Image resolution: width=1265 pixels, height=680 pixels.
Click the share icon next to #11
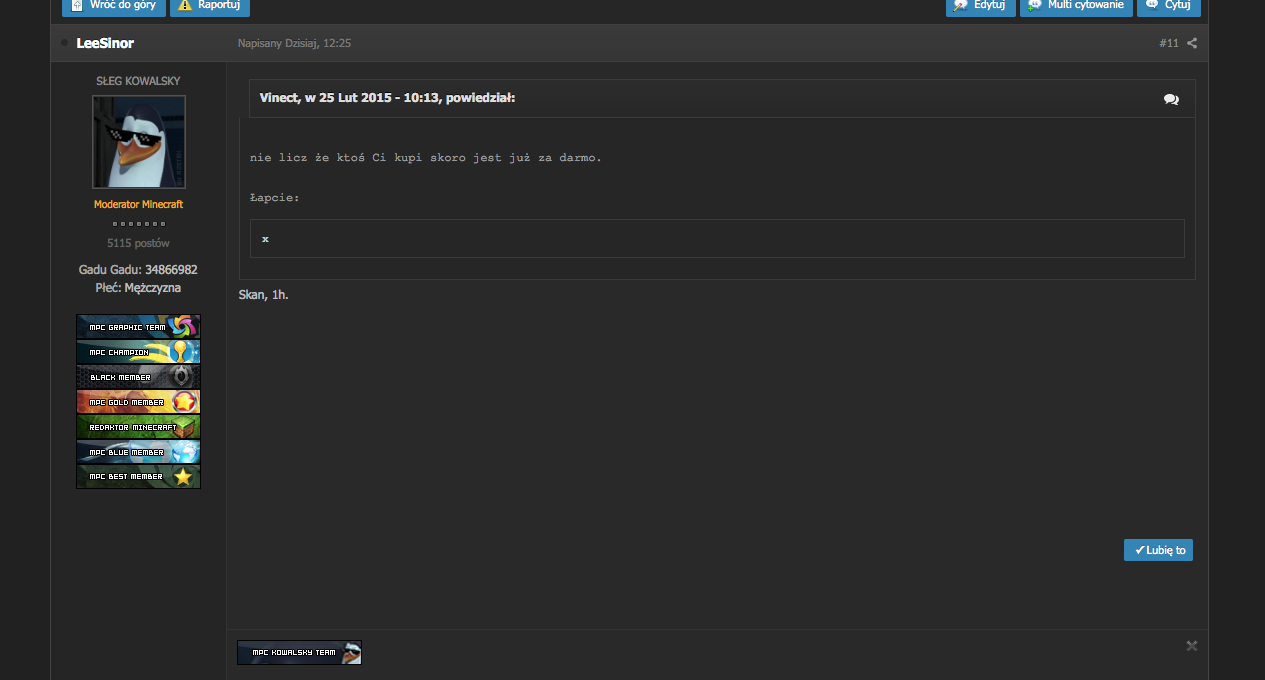tap(1192, 43)
